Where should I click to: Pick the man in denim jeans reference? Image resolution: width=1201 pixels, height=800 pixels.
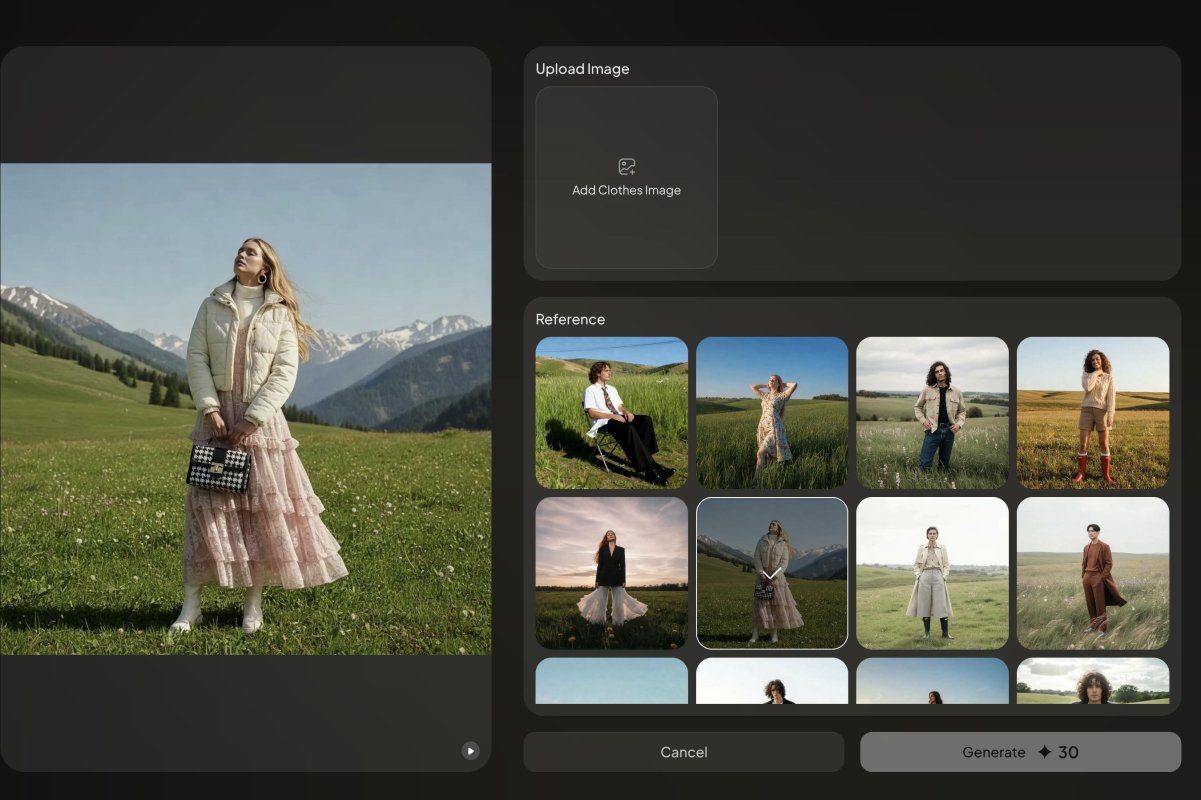[x=932, y=413]
